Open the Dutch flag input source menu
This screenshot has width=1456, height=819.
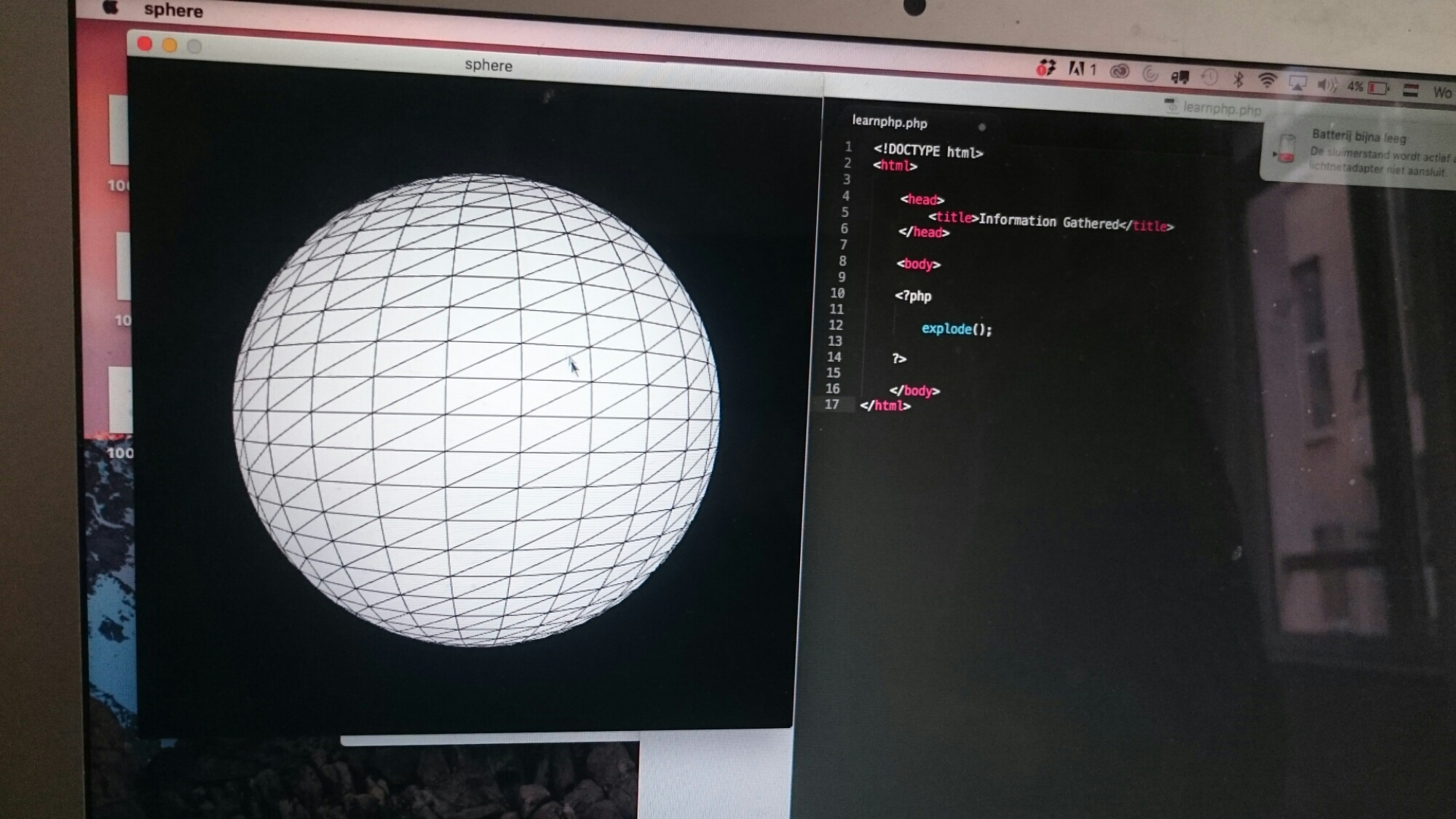(x=1410, y=90)
